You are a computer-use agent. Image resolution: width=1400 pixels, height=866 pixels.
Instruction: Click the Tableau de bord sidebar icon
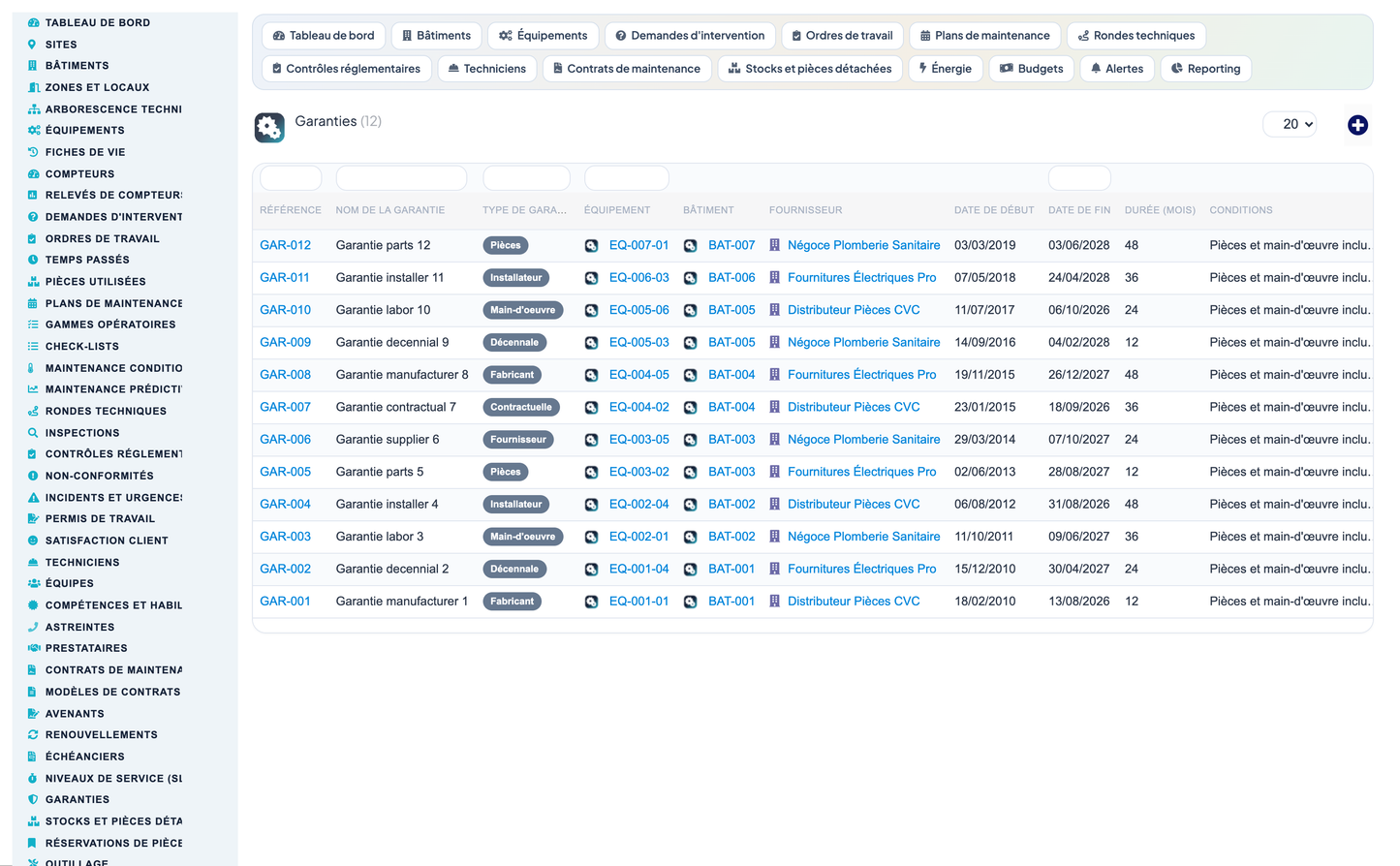[x=33, y=22]
